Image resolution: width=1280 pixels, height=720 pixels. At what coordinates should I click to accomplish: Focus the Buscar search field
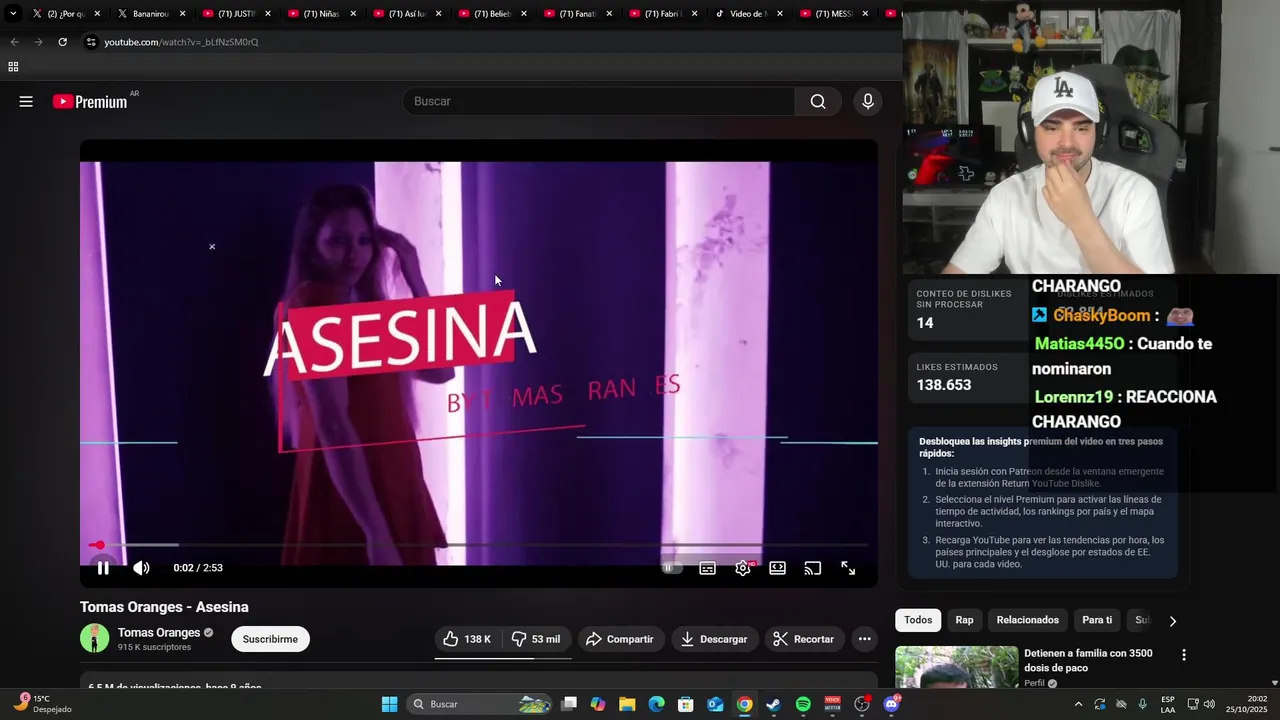coord(598,101)
